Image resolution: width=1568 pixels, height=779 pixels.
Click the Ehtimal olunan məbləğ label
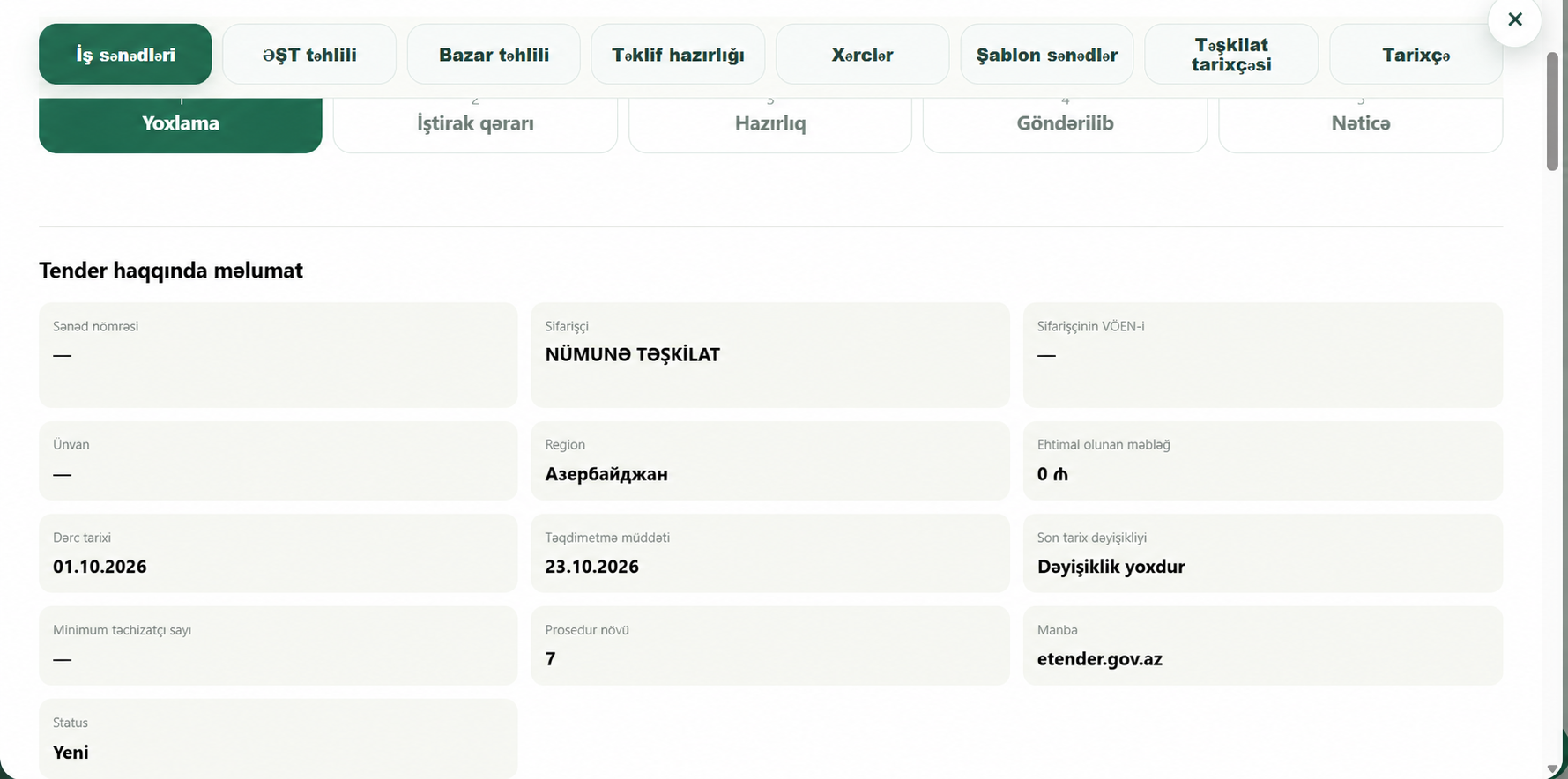pyautogui.click(x=1104, y=445)
